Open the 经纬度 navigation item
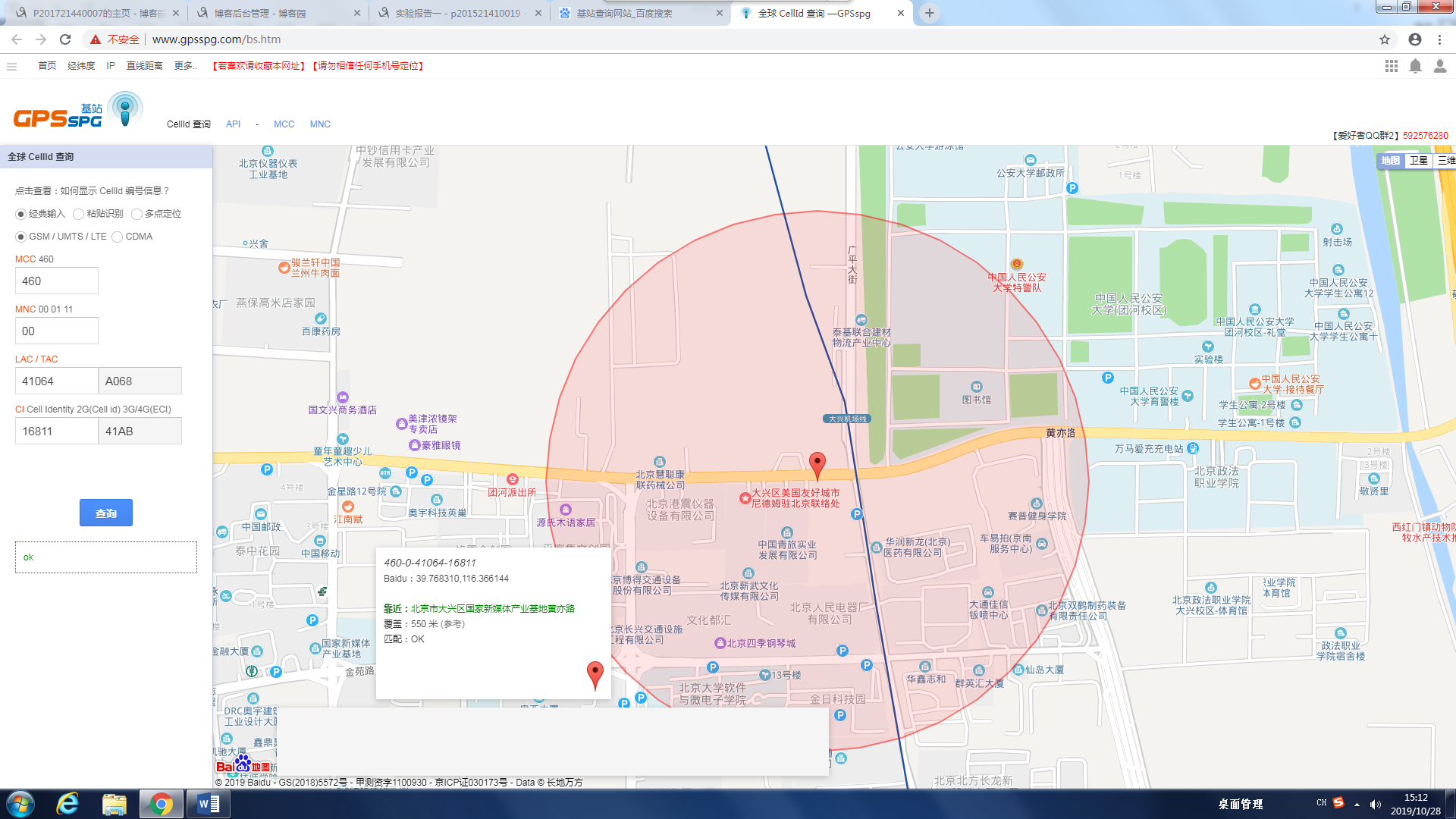Viewport: 1456px width, 819px height. click(81, 66)
